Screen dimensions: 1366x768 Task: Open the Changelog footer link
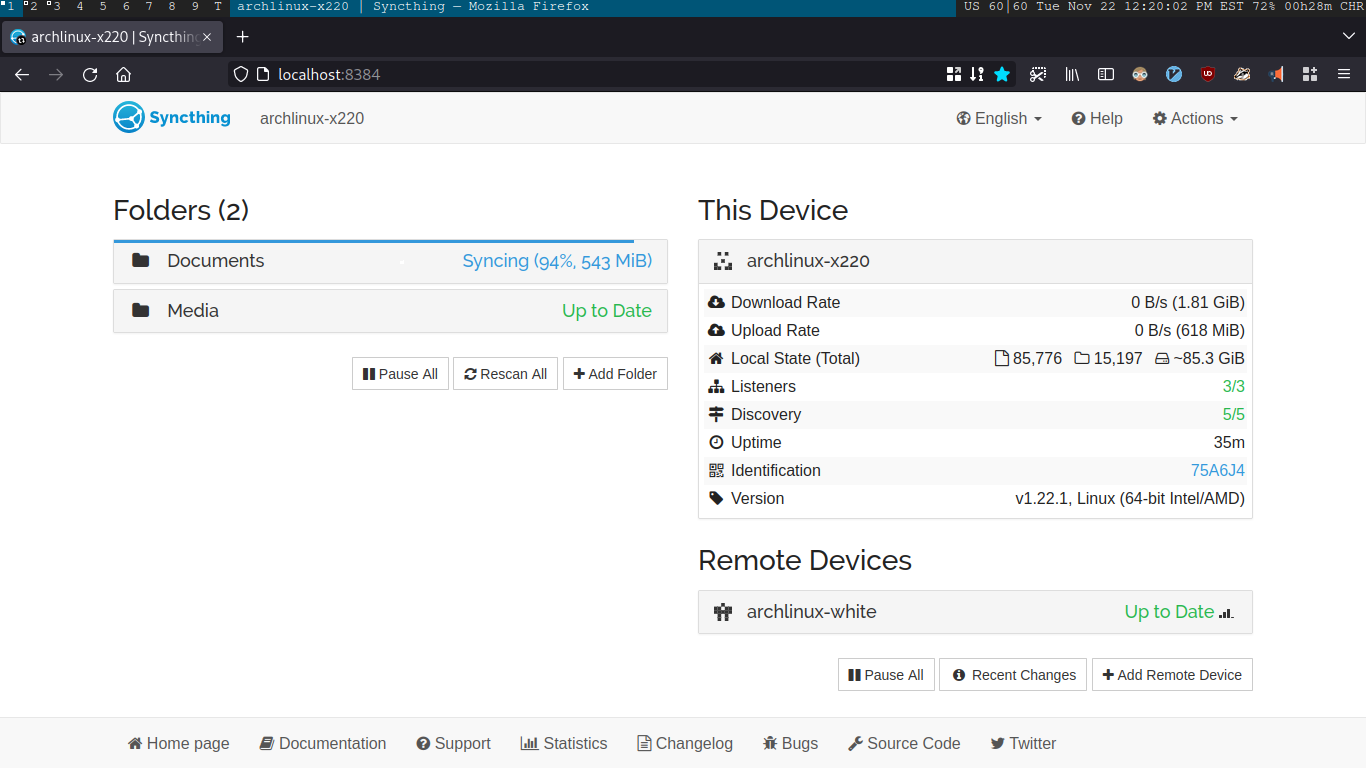point(685,743)
